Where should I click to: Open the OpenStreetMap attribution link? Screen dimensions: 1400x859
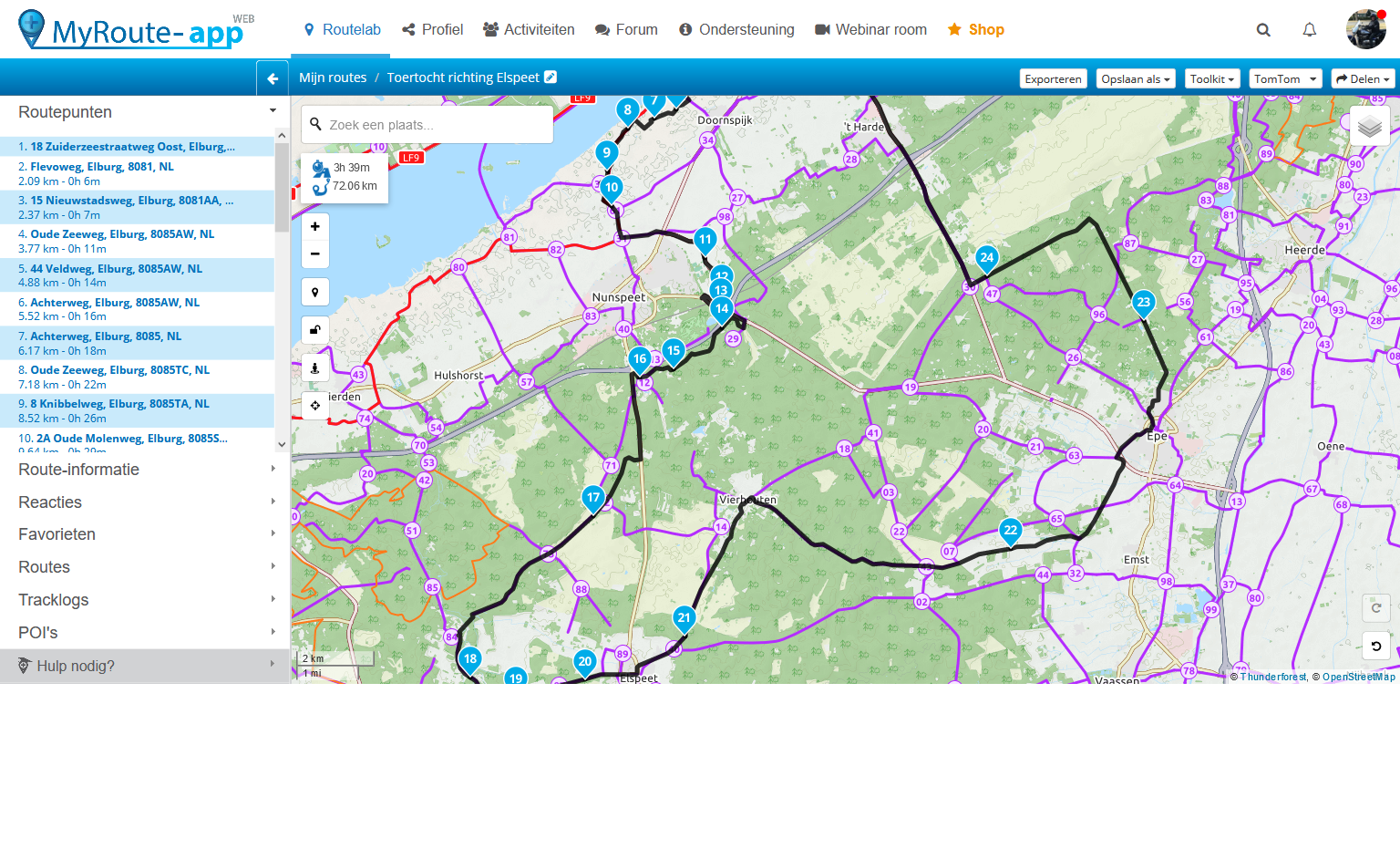coord(1359,677)
